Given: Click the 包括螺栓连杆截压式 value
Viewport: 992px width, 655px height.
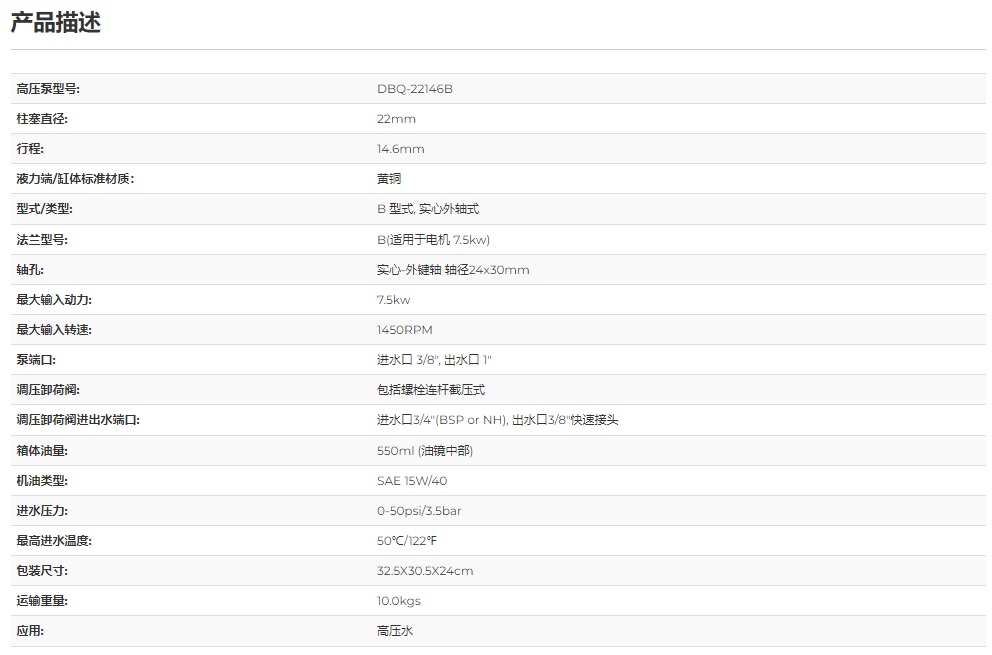Looking at the screenshot, I should (x=431, y=390).
